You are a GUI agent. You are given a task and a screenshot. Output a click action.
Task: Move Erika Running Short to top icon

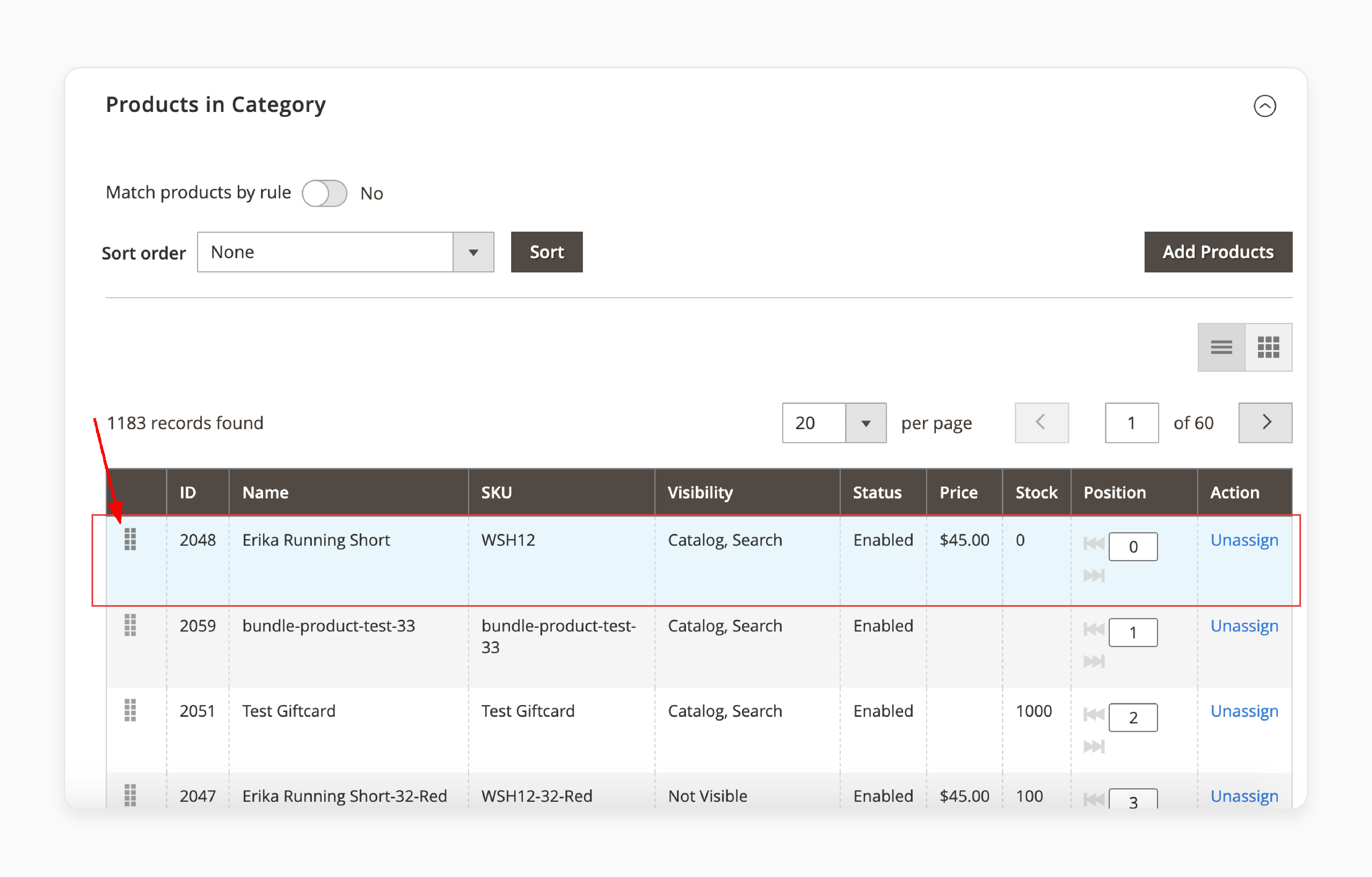1094,543
